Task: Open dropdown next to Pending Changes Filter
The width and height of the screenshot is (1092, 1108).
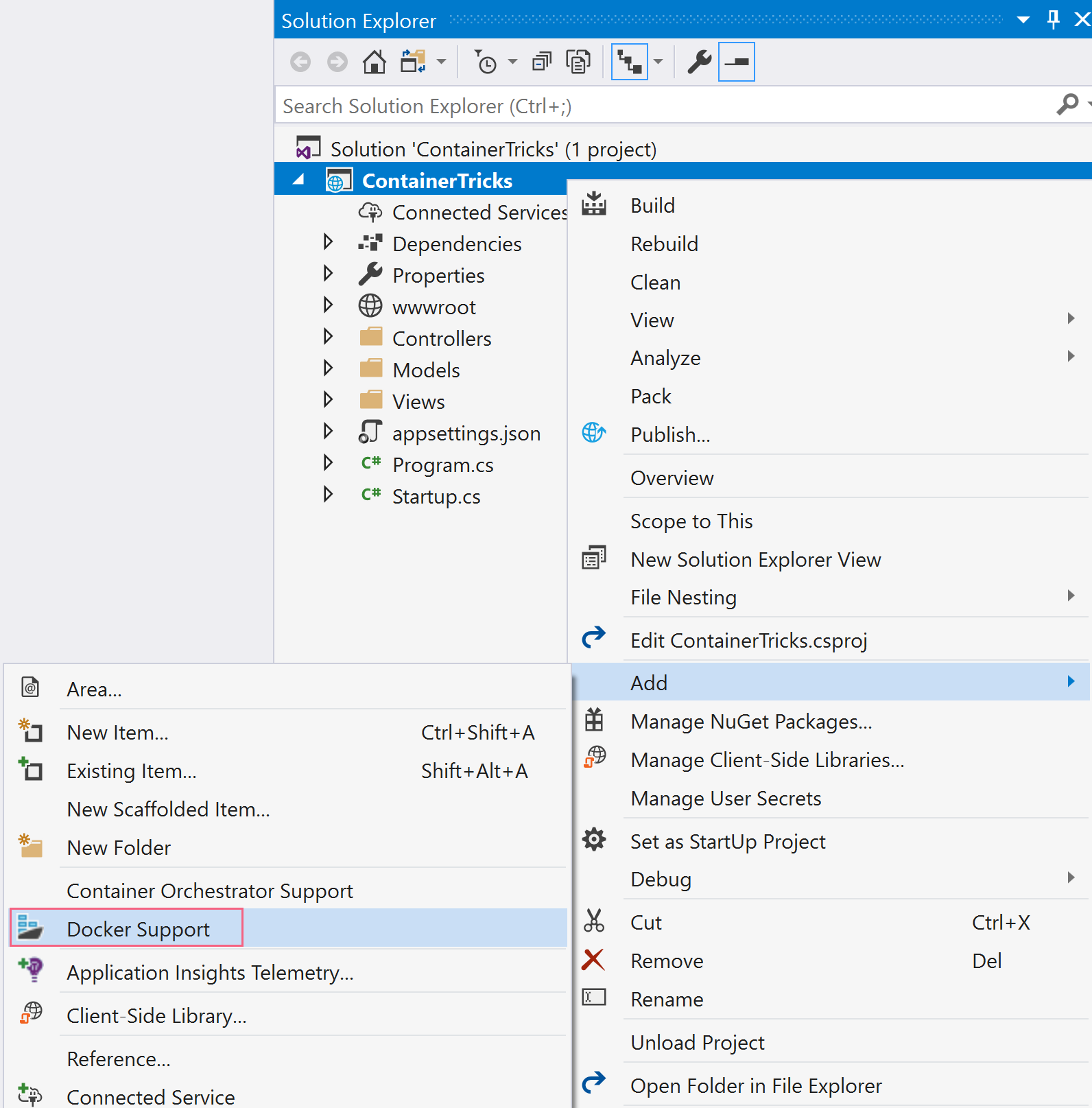Action: point(512,62)
